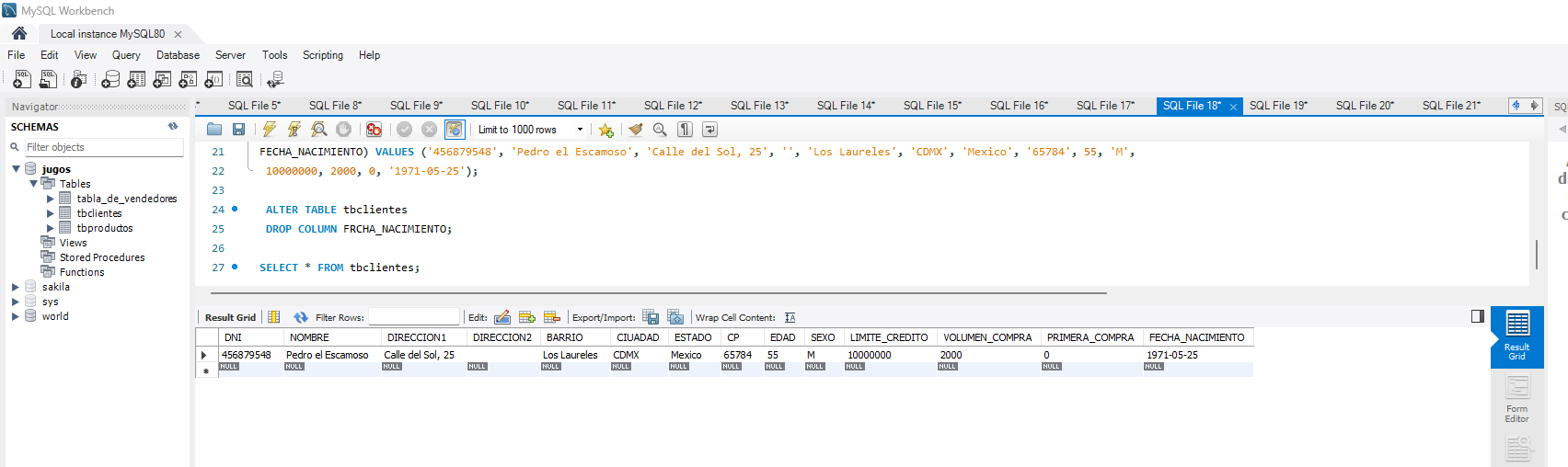
Task: Show the find panel in editor
Action: [660, 130]
